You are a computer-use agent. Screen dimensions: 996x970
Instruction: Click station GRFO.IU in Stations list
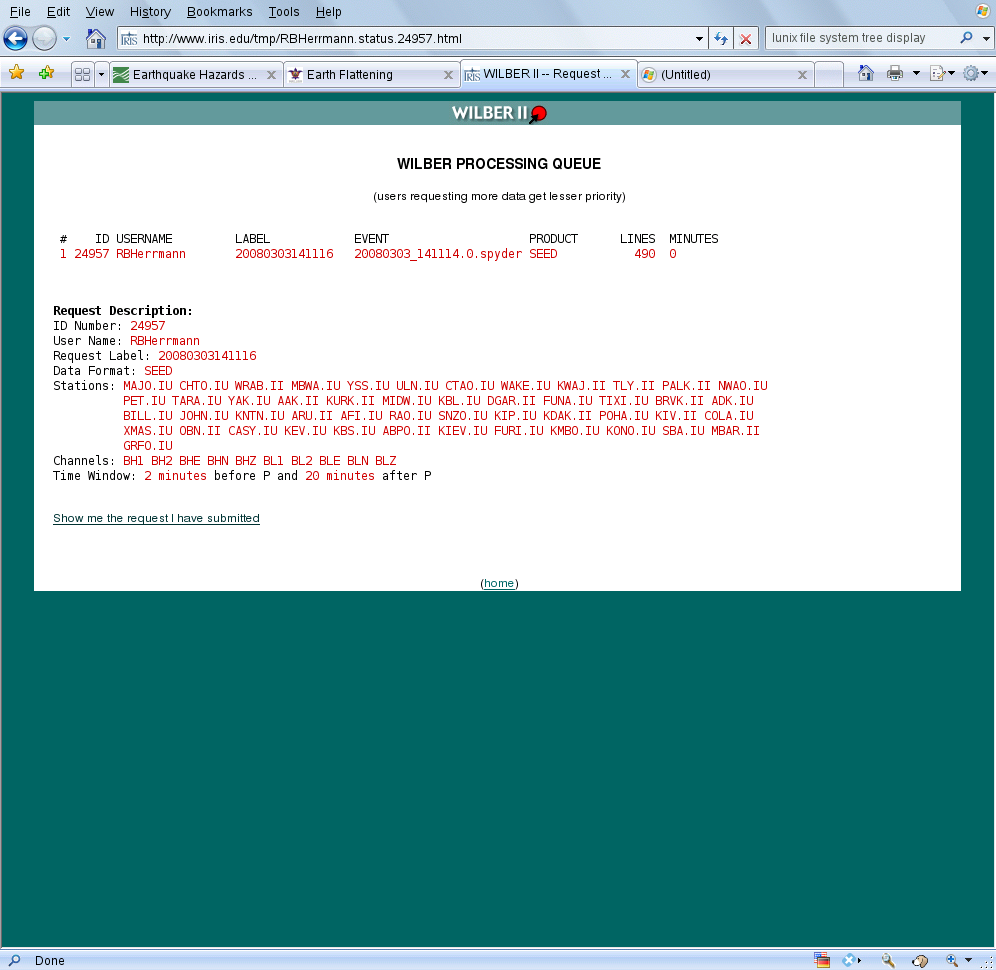(x=147, y=445)
